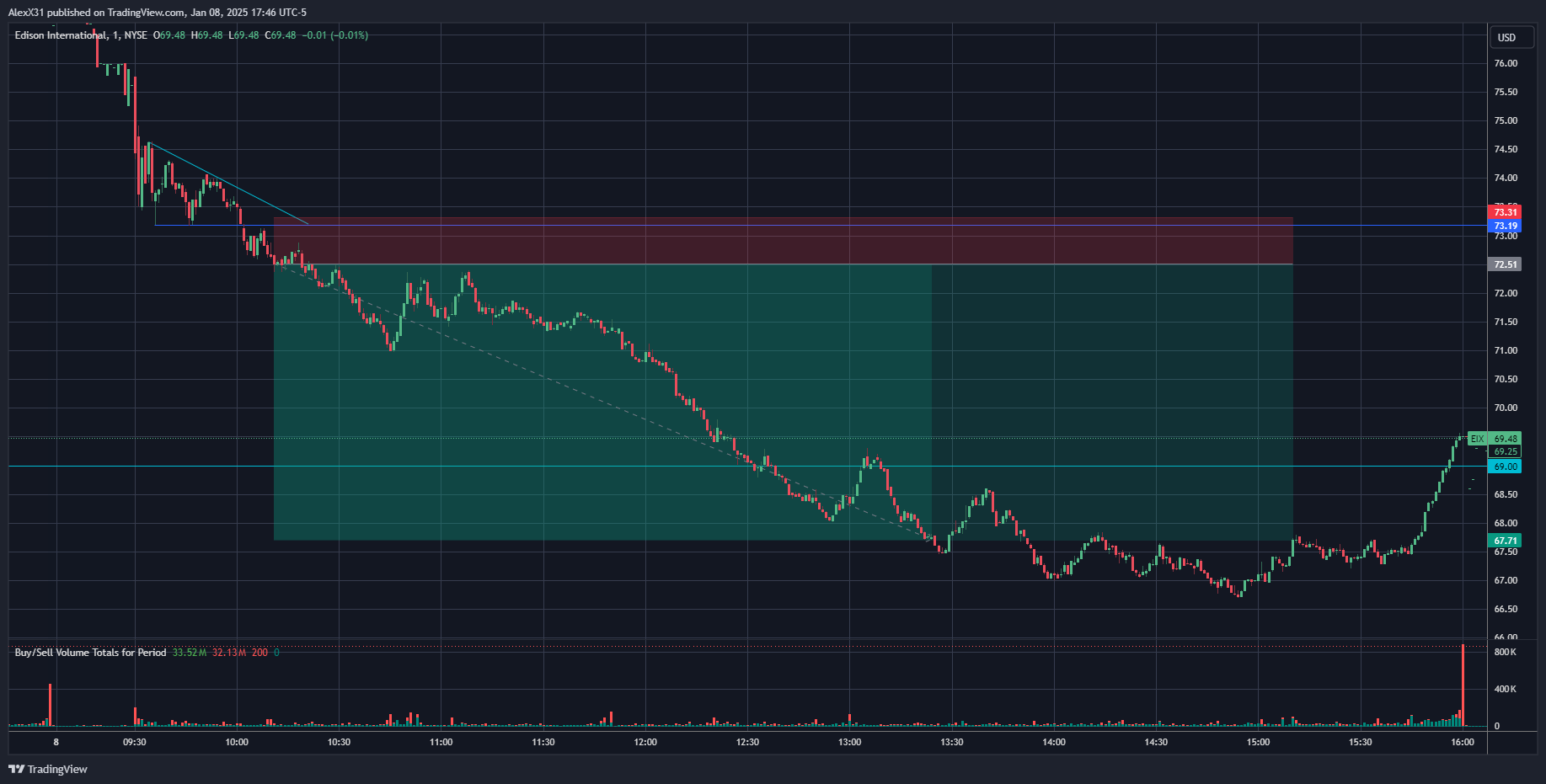The width and height of the screenshot is (1546, 784).
Task: Click the 800K volume axis label
Action: 1506,652
